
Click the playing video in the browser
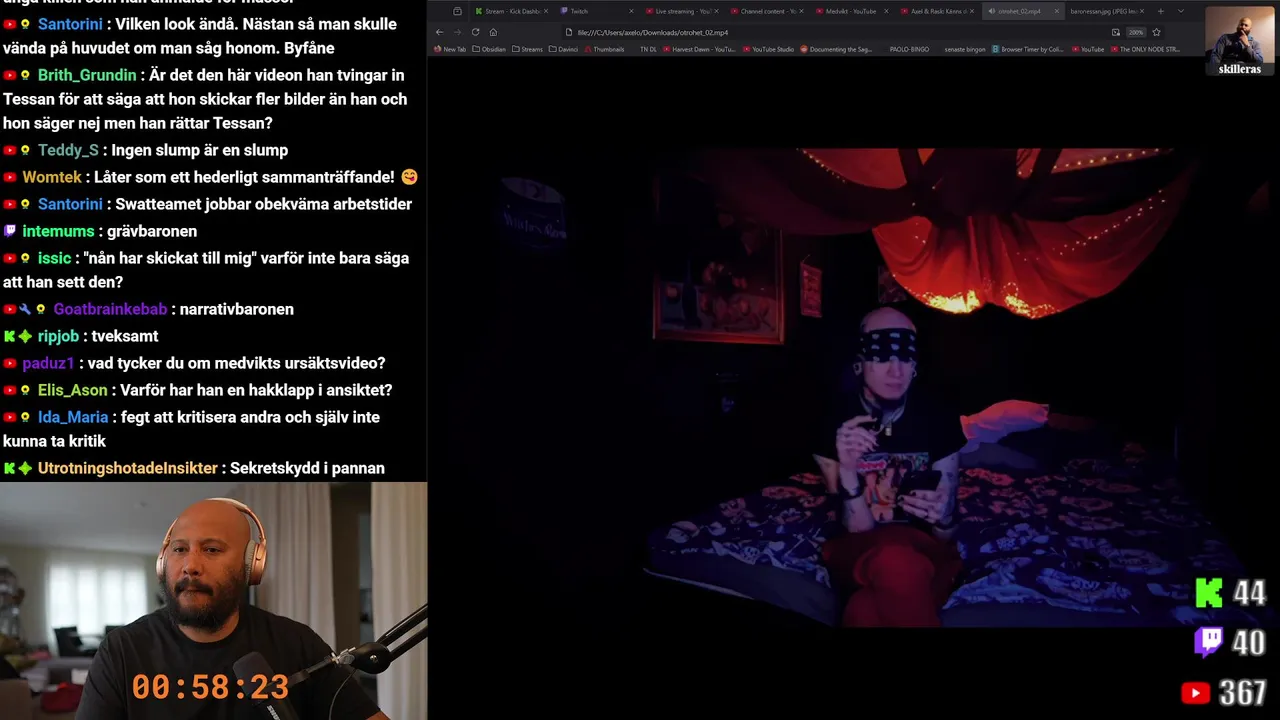(x=853, y=388)
